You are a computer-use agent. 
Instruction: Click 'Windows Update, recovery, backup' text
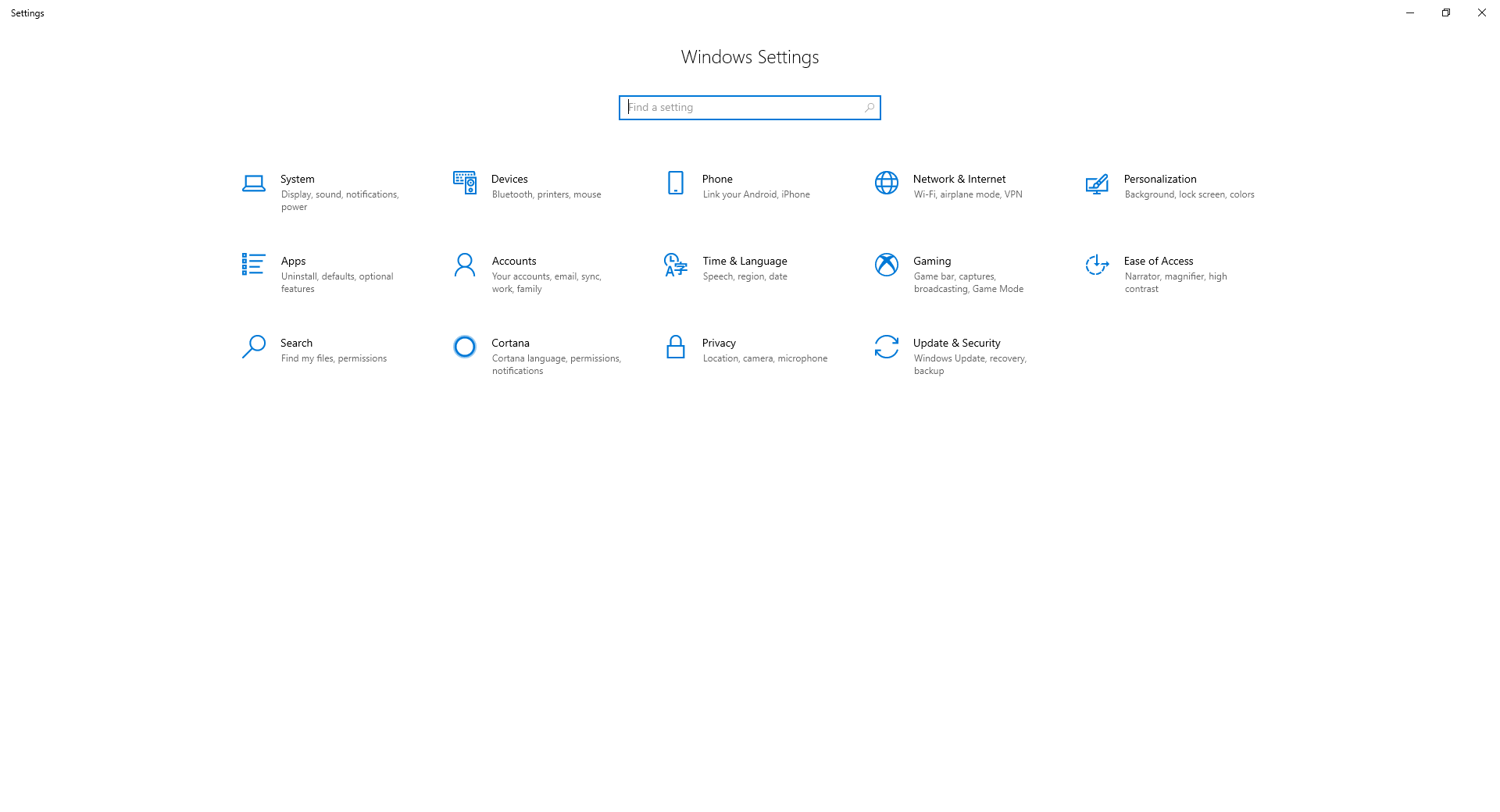[970, 365]
